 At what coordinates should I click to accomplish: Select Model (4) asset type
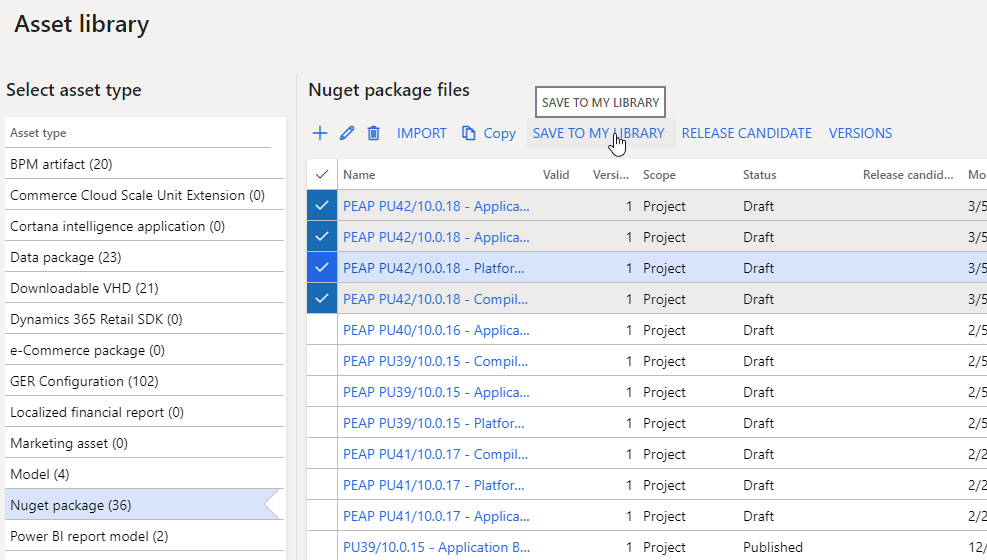coord(144,474)
